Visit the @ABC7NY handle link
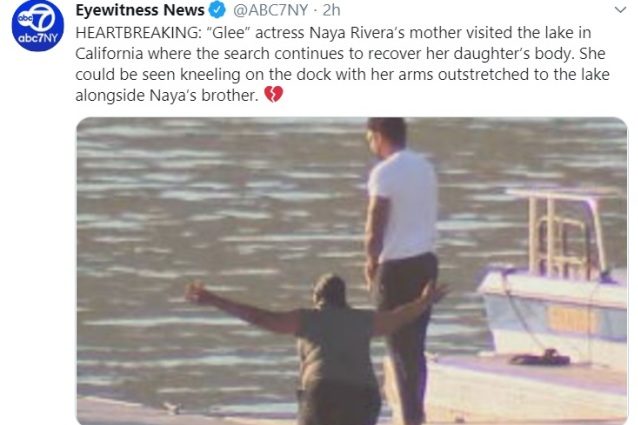The image size is (638, 425). 271,10
